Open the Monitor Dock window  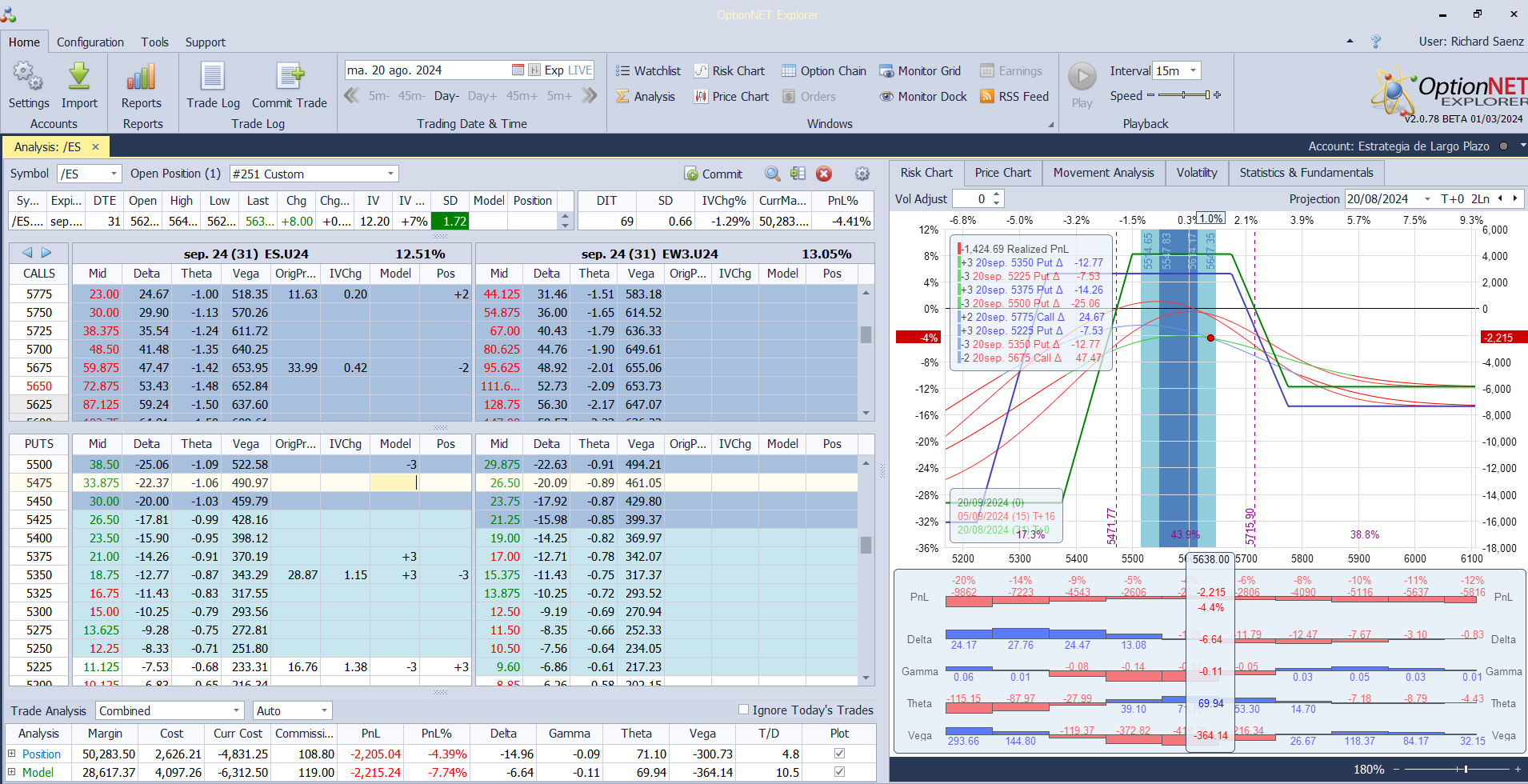tap(923, 97)
